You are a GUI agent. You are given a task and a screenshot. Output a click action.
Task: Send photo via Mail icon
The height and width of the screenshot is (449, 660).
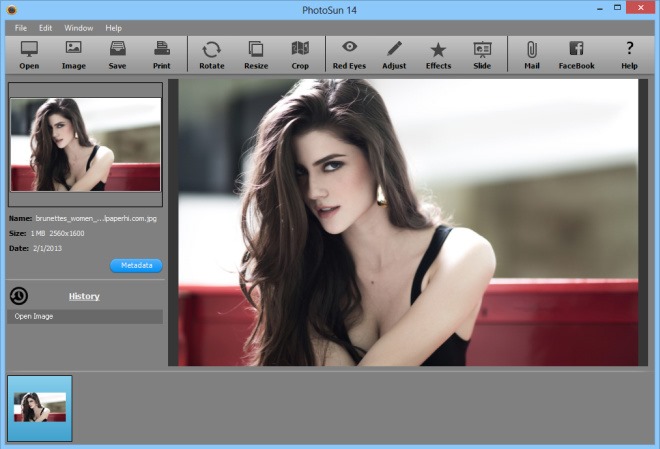(532, 54)
